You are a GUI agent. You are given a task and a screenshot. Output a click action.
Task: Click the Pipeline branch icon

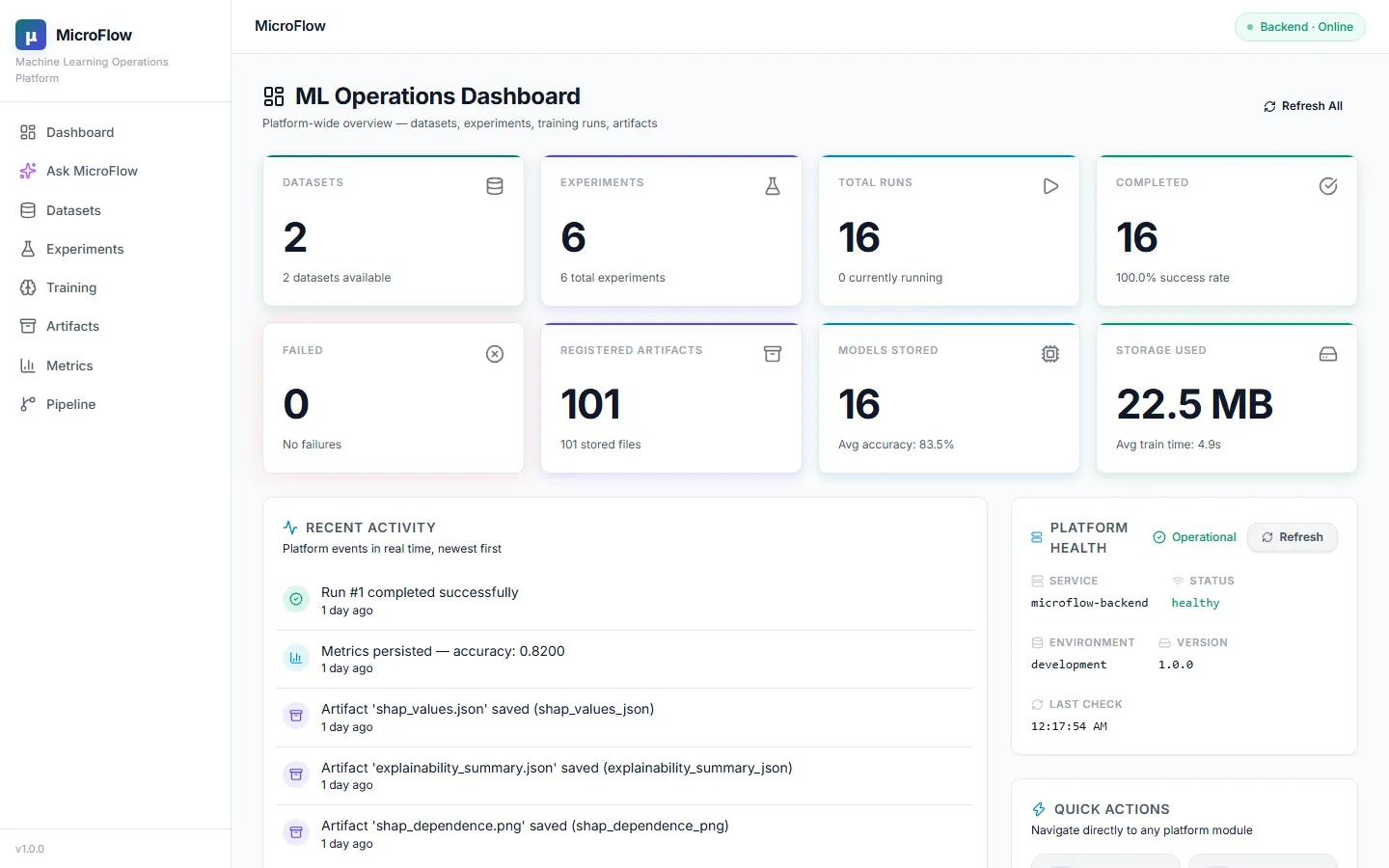click(x=28, y=404)
